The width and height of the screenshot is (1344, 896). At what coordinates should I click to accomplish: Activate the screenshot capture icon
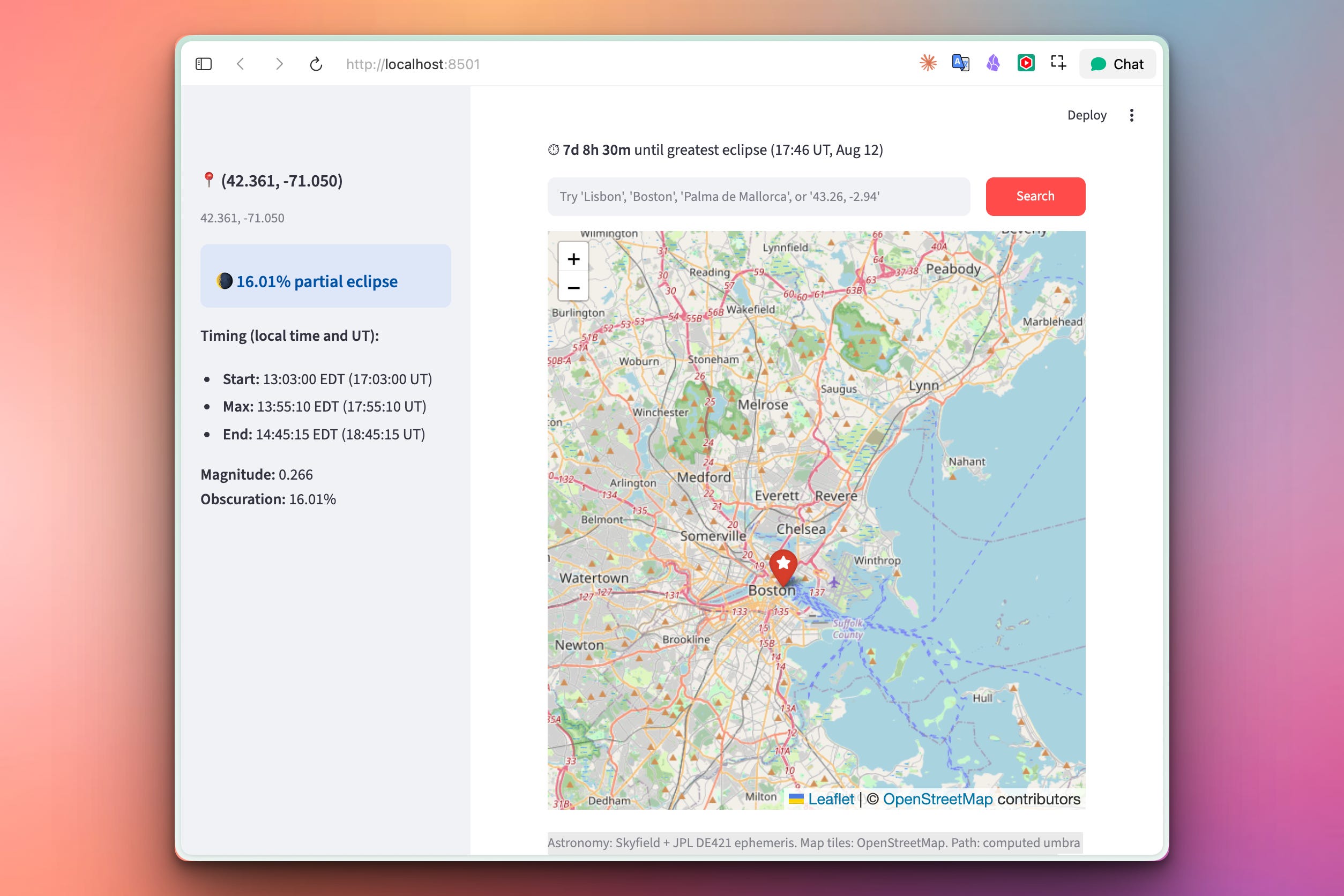pos(1058,63)
